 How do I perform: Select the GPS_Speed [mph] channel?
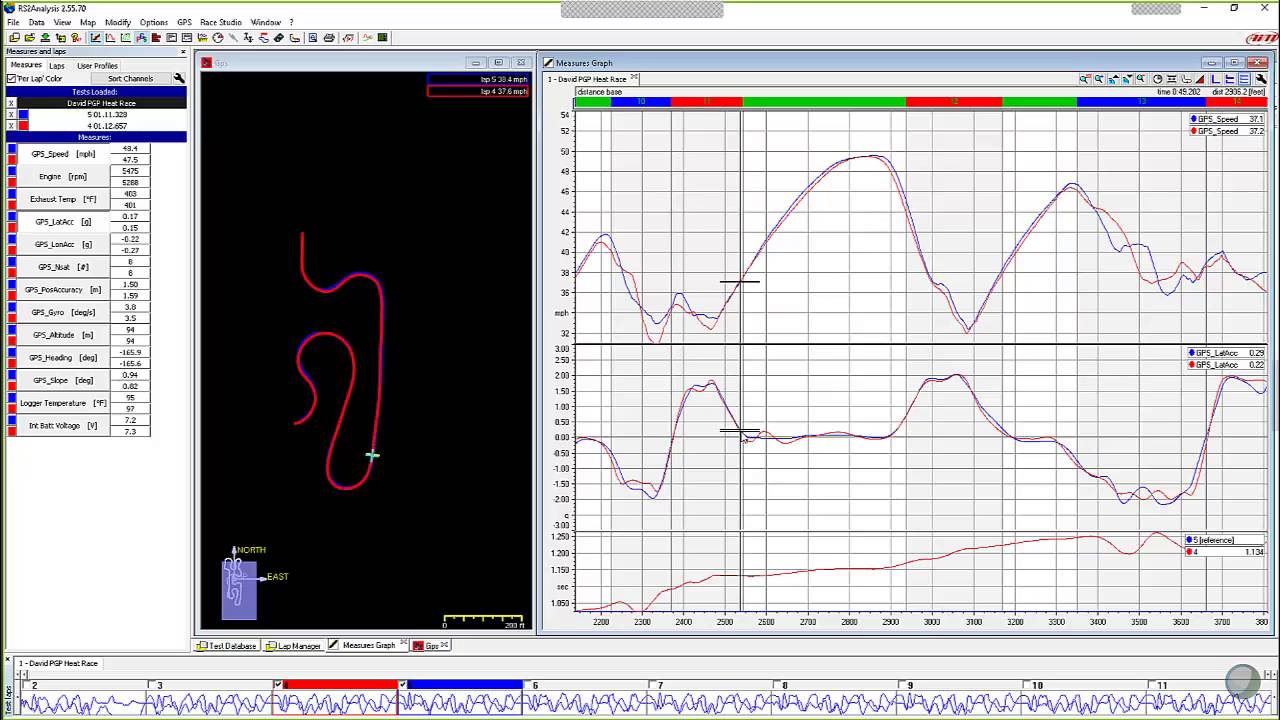tap(63, 154)
